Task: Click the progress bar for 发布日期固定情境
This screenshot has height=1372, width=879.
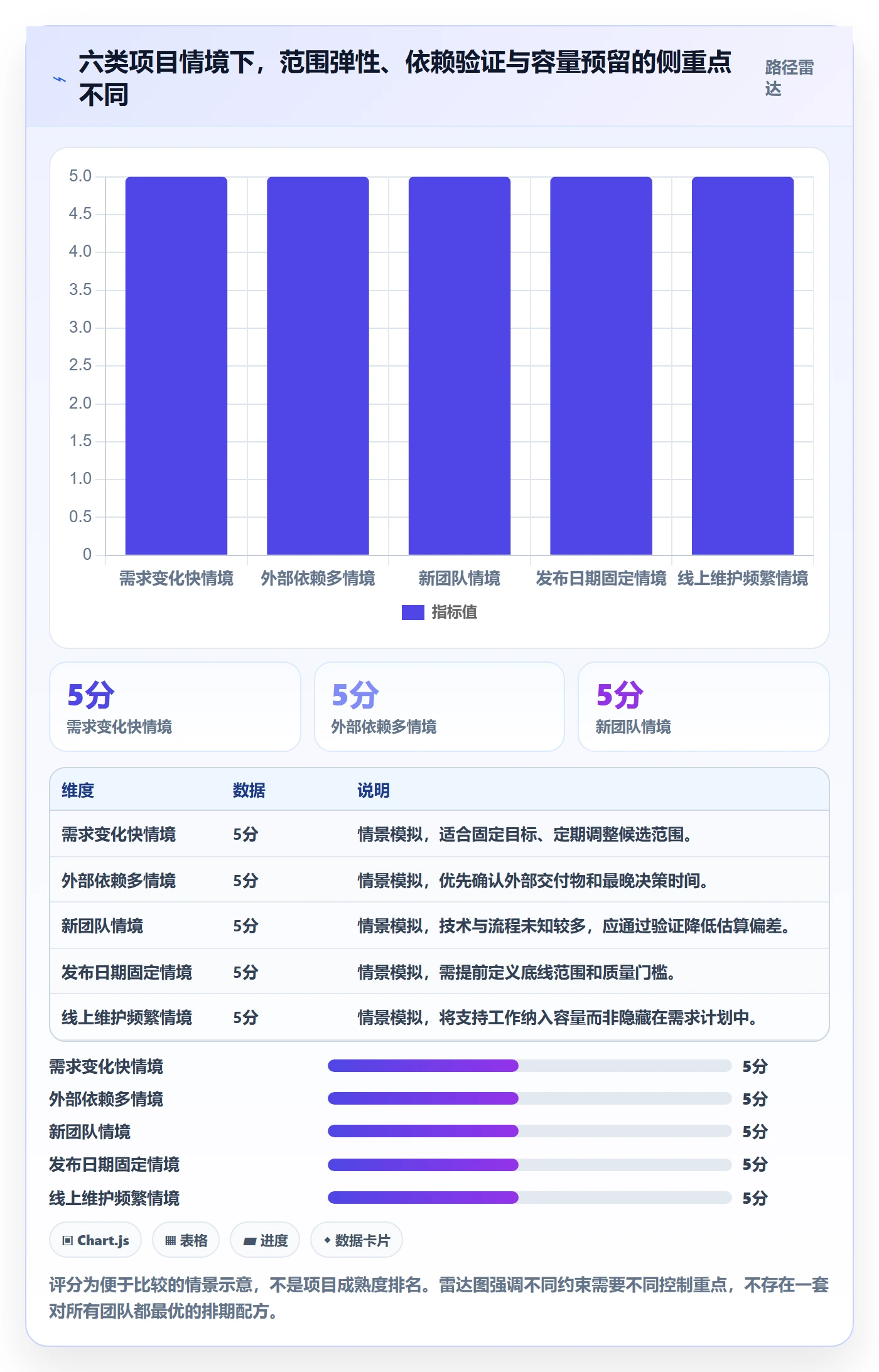Action: pos(530,1165)
